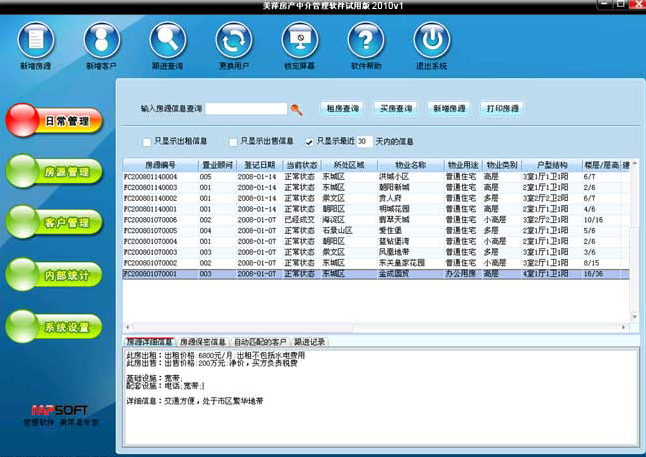The height and width of the screenshot is (457, 646).
Task: Select row FC200801140003
Action: coord(376,187)
